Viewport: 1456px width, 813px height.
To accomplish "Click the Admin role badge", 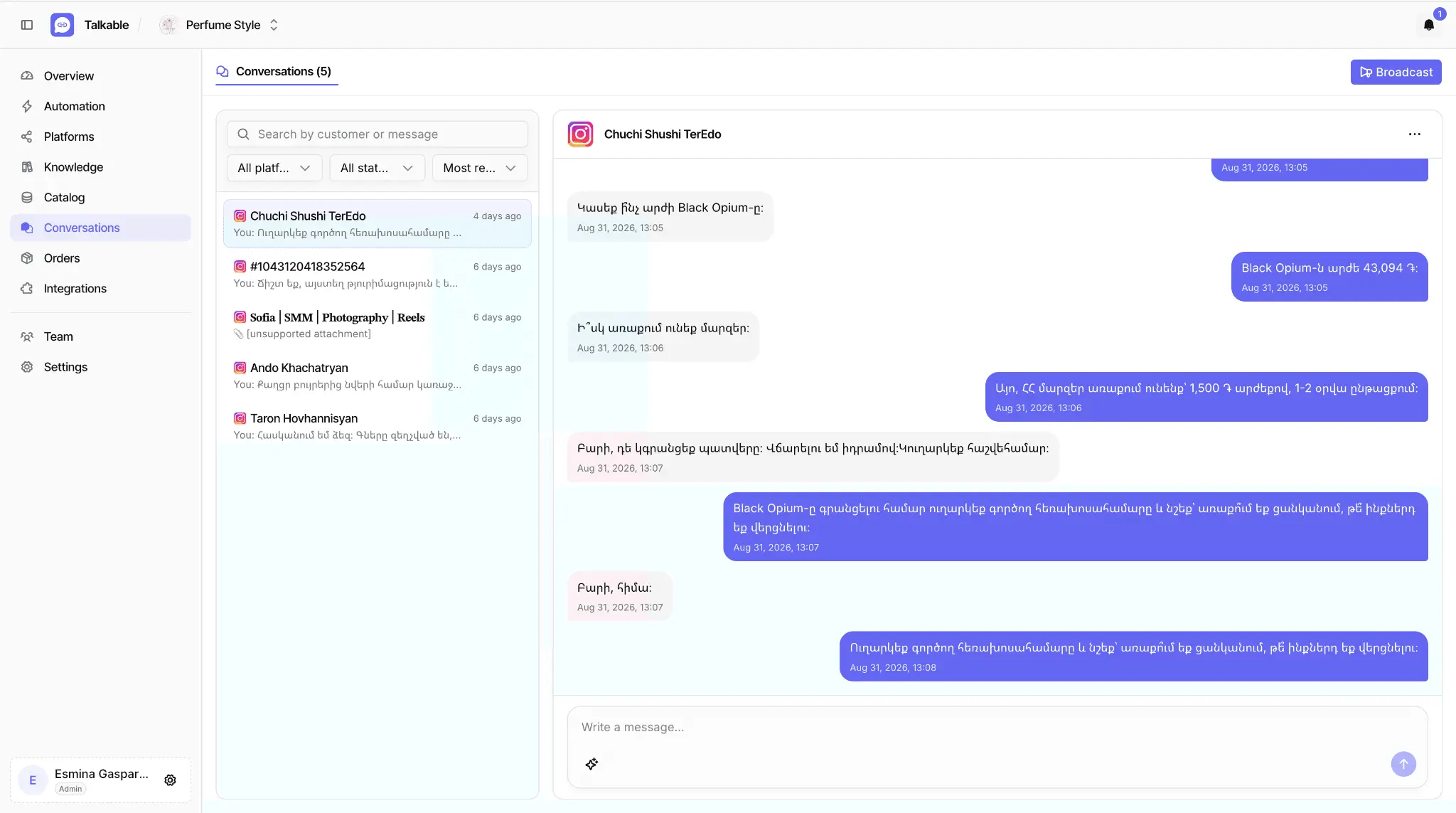I will 70,789.
